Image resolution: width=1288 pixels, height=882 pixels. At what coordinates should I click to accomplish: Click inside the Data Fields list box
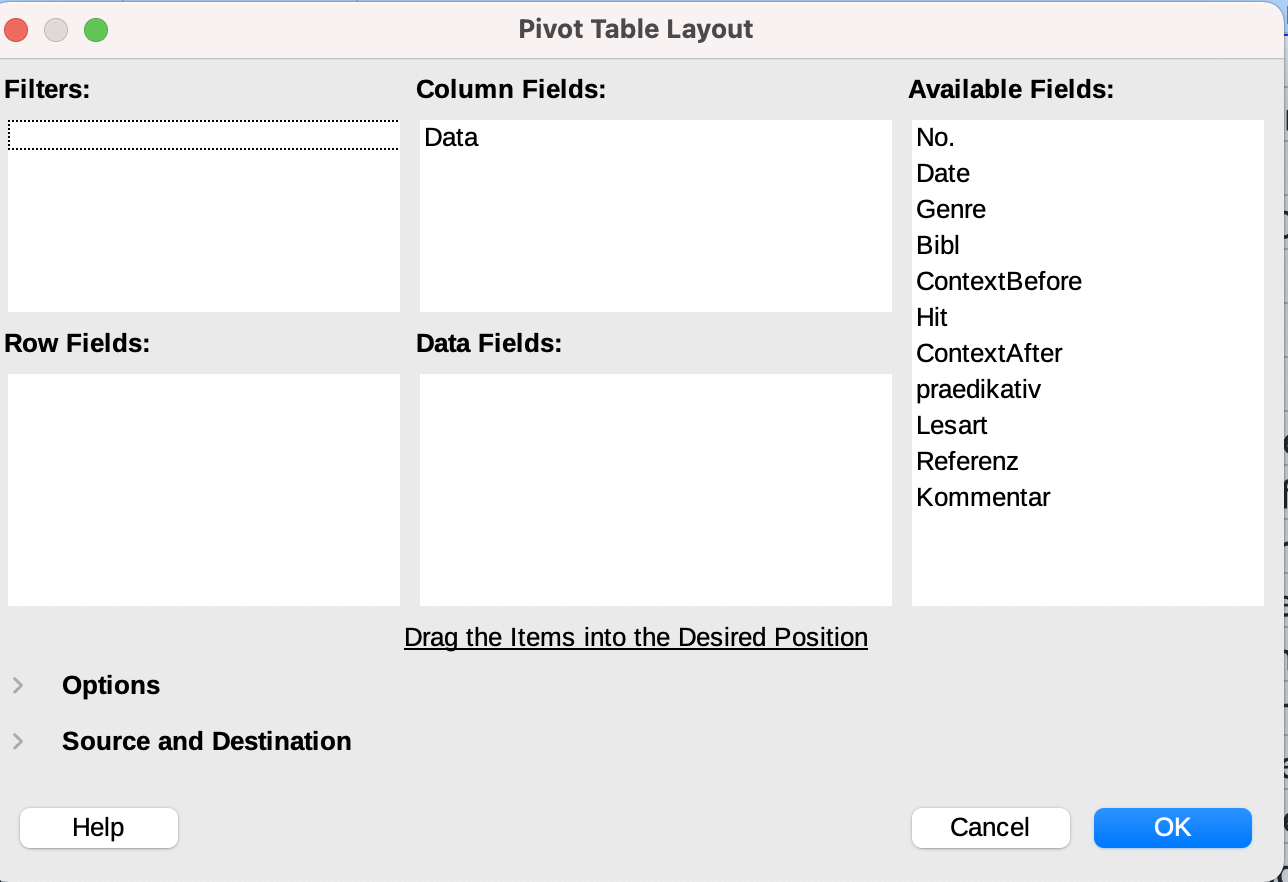click(655, 490)
